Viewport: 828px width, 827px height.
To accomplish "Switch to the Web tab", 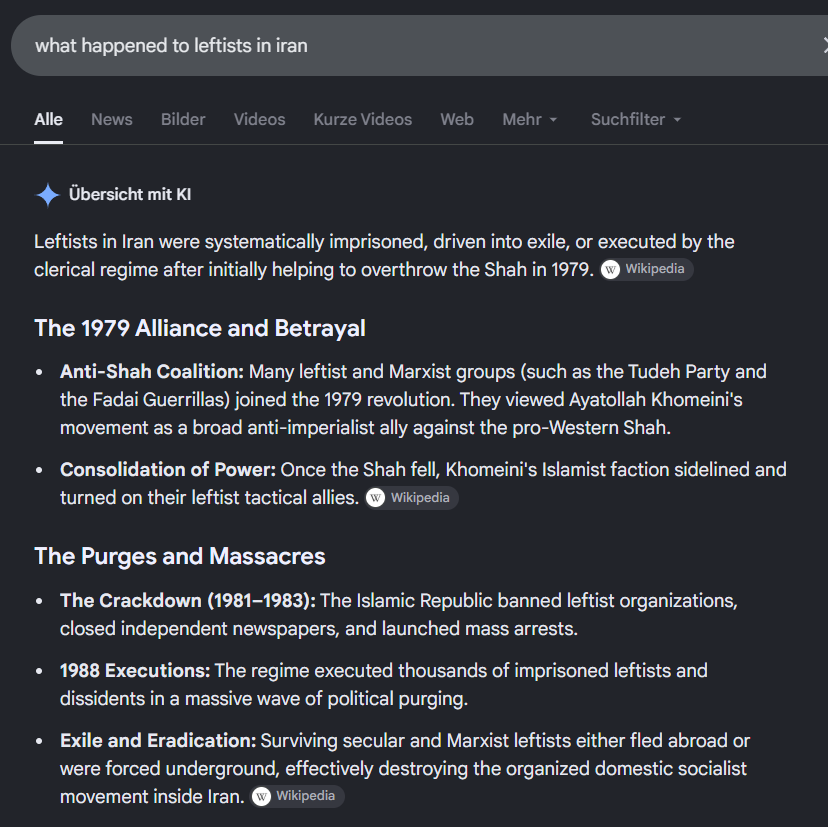I will (457, 119).
